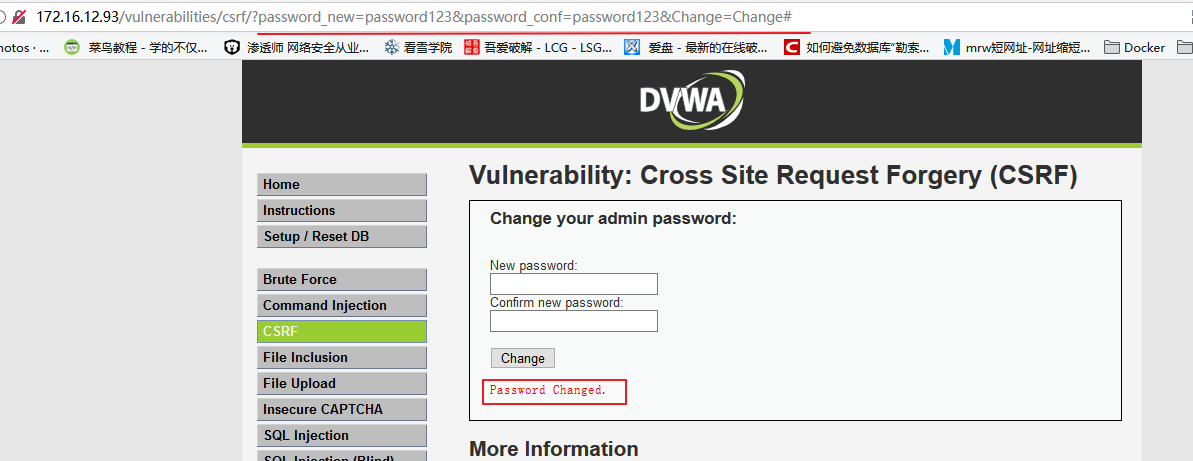Open Command Injection vulnerability page
1193x461 pixels.
[x=341, y=305]
